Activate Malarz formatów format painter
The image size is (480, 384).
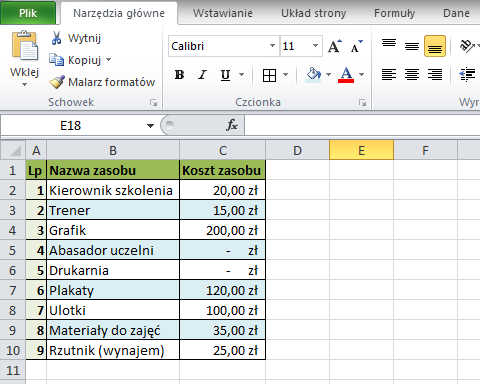pyautogui.click(x=102, y=82)
